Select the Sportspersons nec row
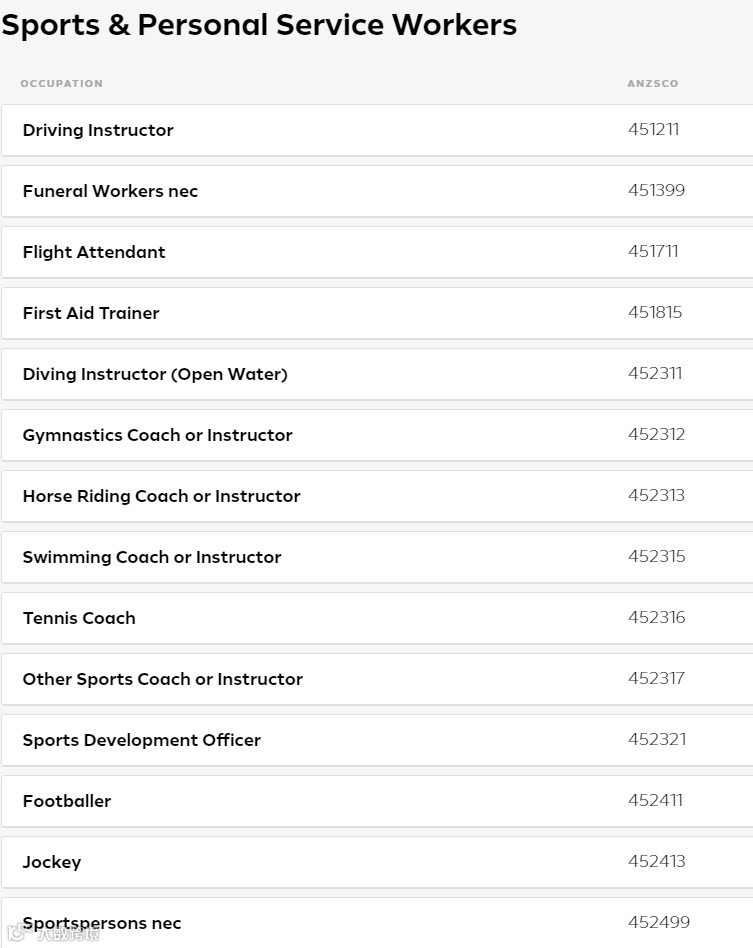This screenshot has width=753, height=948. pos(102,923)
